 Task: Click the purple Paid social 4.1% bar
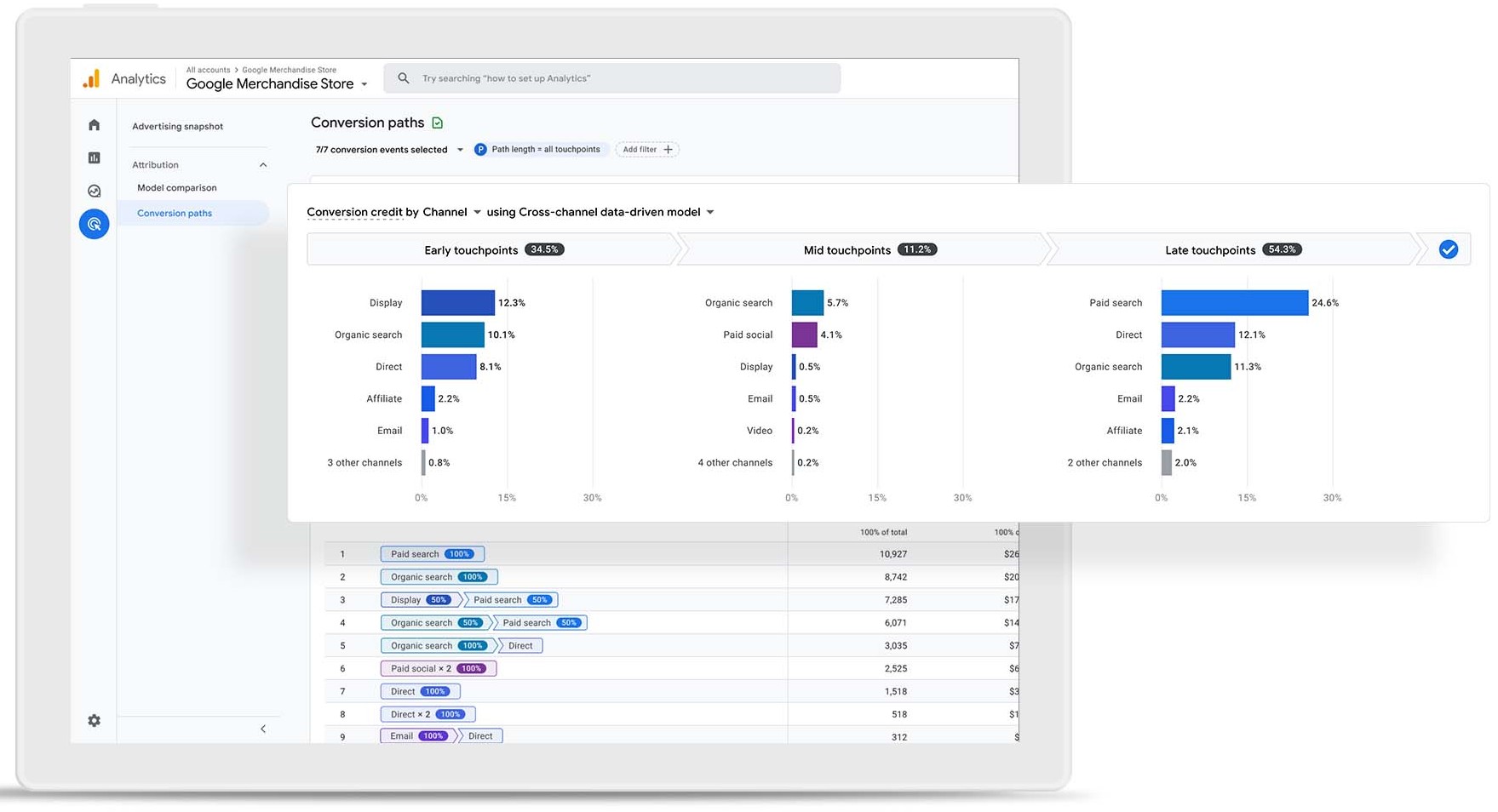tap(804, 335)
